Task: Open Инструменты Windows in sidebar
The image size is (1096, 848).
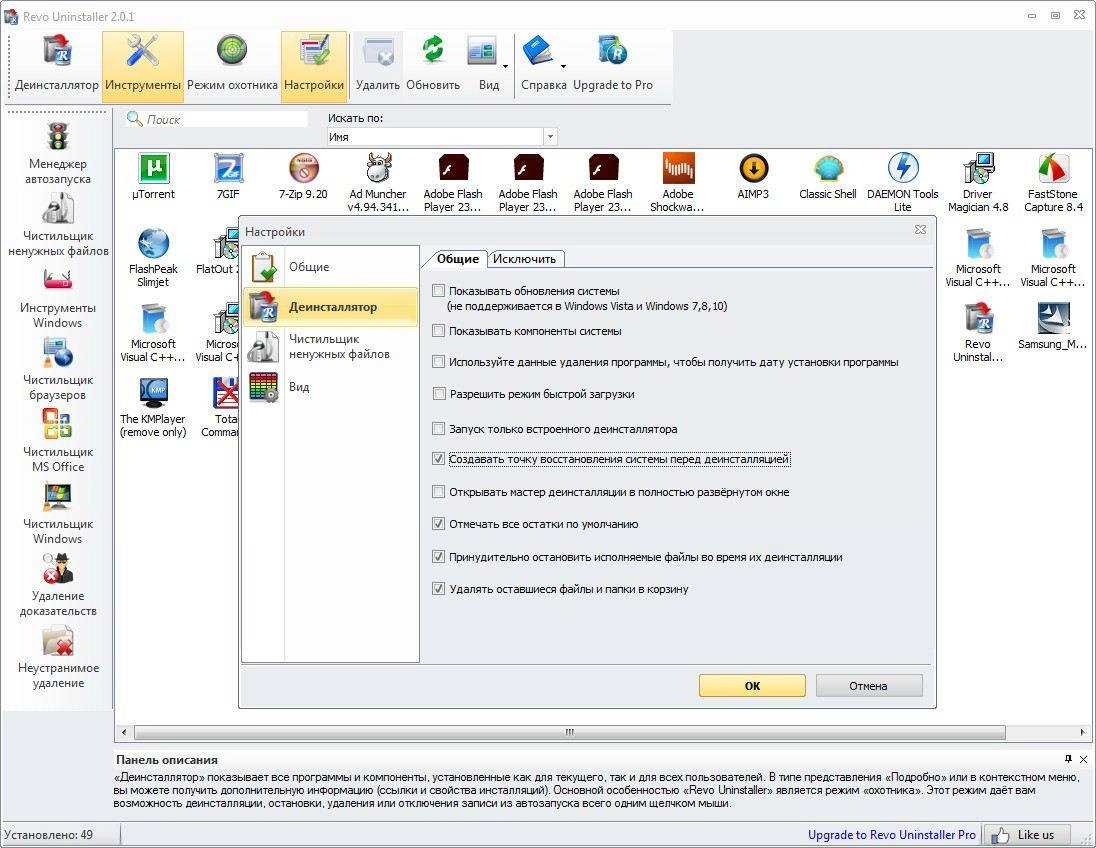Action: pyautogui.click(x=58, y=298)
